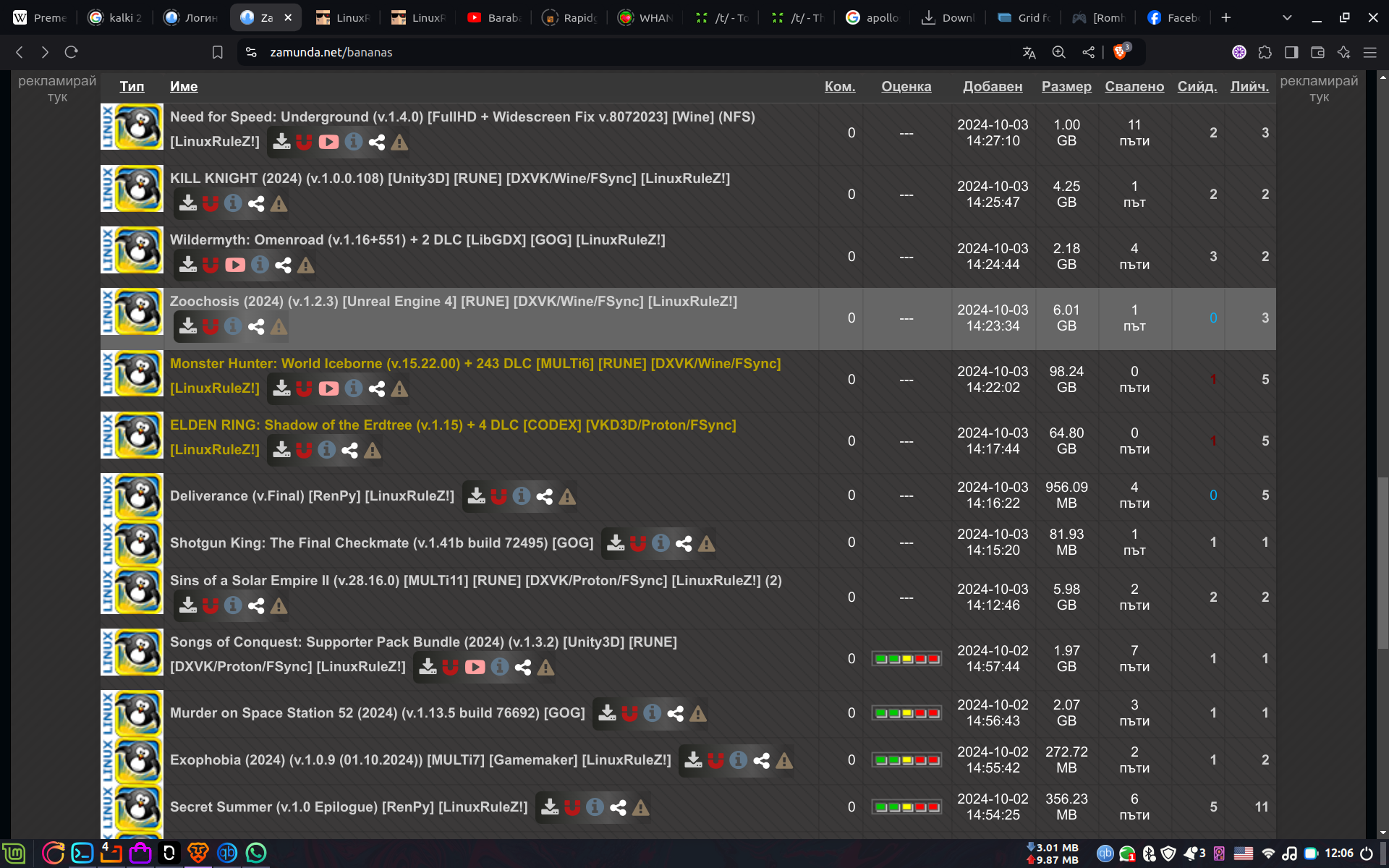Switch to the Barab YouTube tab
Viewport: 1389px width, 868px height.
coord(495,17)
